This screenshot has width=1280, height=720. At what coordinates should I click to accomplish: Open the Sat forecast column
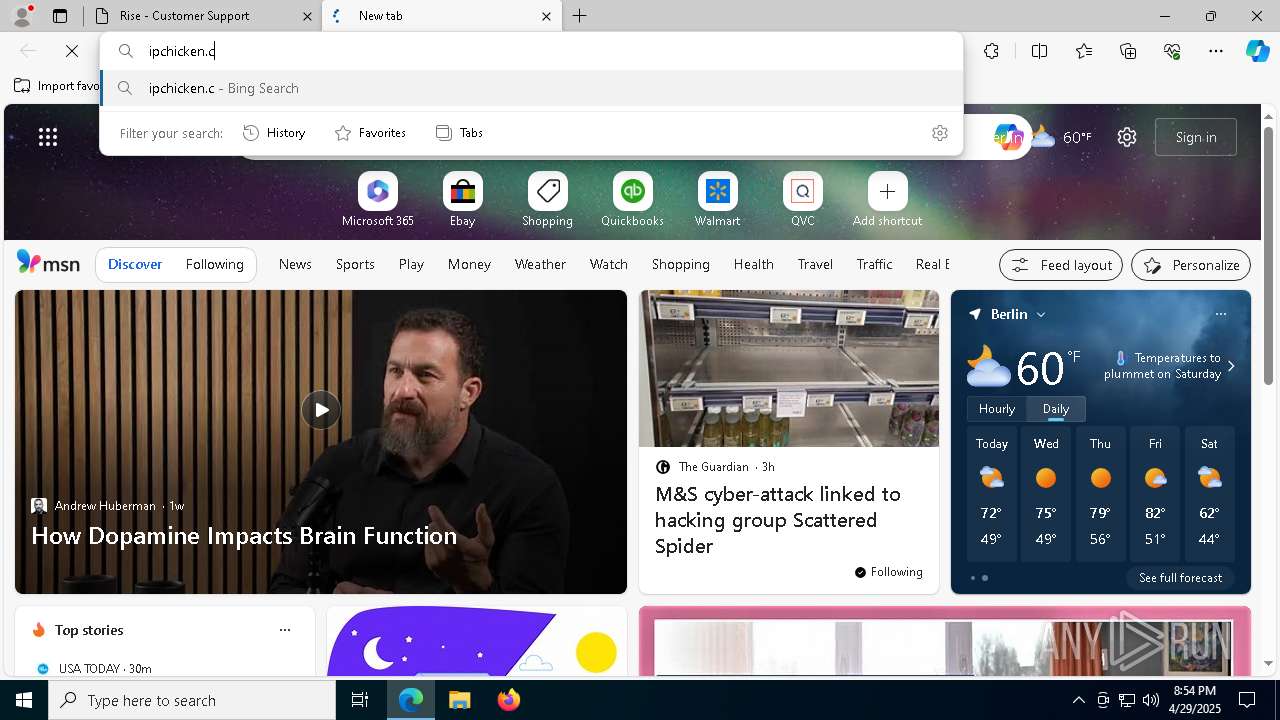(1209, 494)
